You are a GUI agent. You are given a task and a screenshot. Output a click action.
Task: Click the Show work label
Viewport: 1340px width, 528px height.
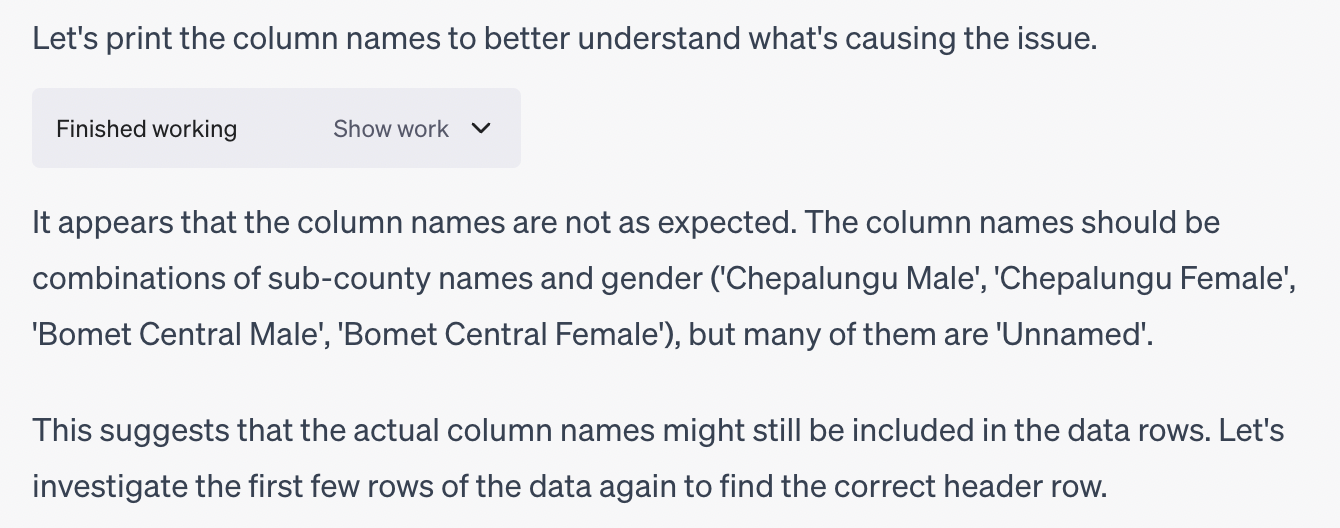[x=391, y=129]
